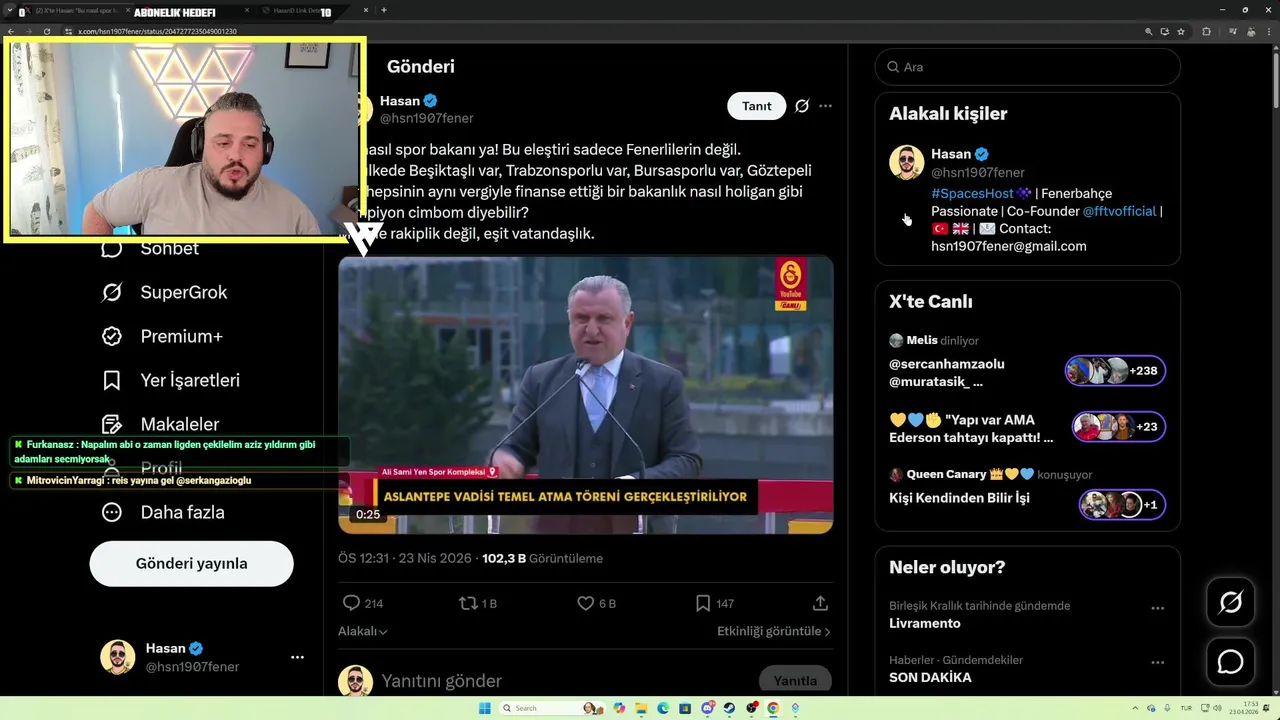
Task: Open Microsoft Edge from the taskbar
Action: 663,708
